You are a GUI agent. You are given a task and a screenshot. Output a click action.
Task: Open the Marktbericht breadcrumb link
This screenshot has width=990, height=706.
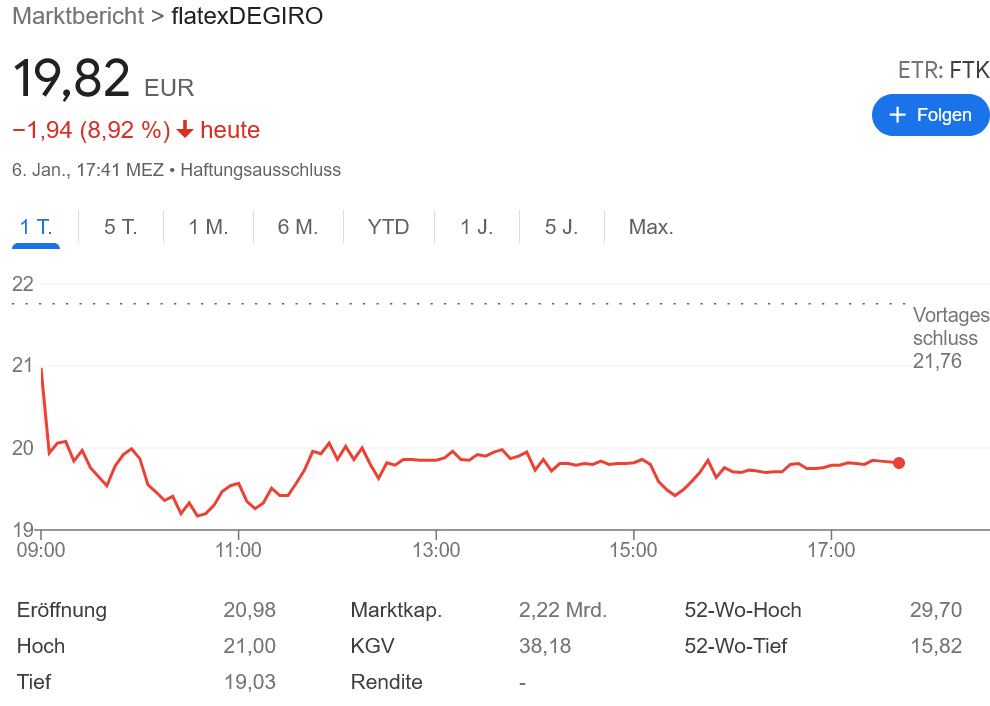(77, 16)
